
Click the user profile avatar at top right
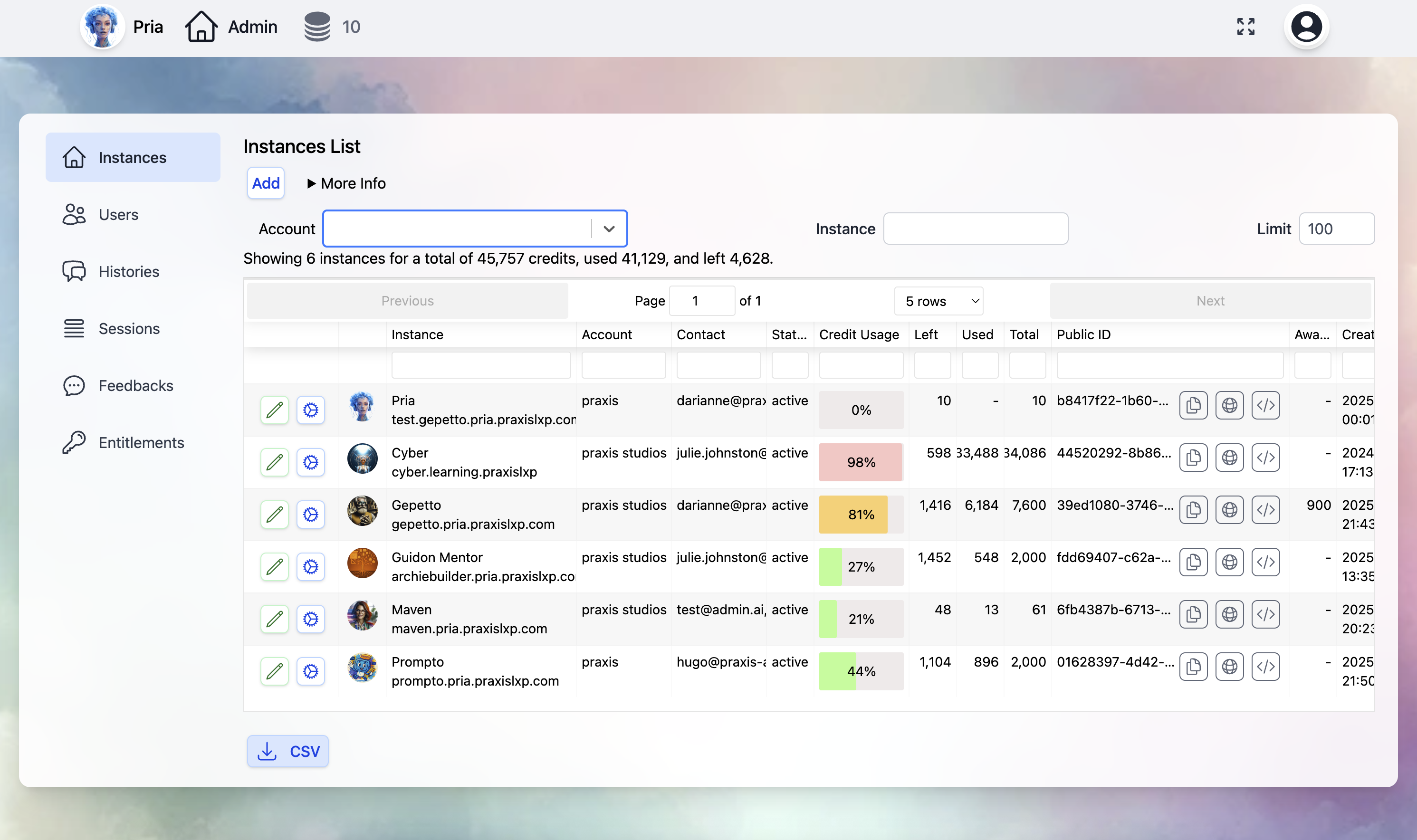point(1305,26)
